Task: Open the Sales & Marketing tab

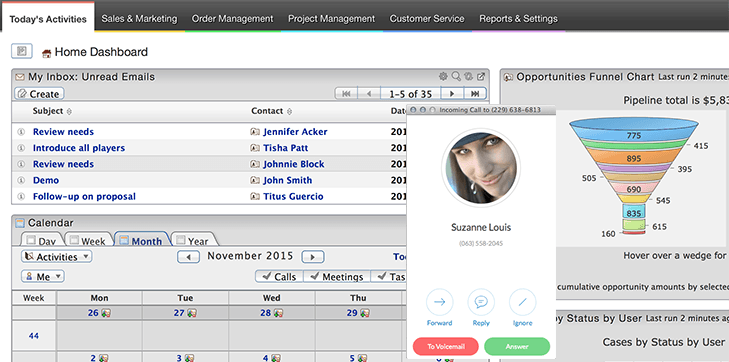Action: coord(139,19)
